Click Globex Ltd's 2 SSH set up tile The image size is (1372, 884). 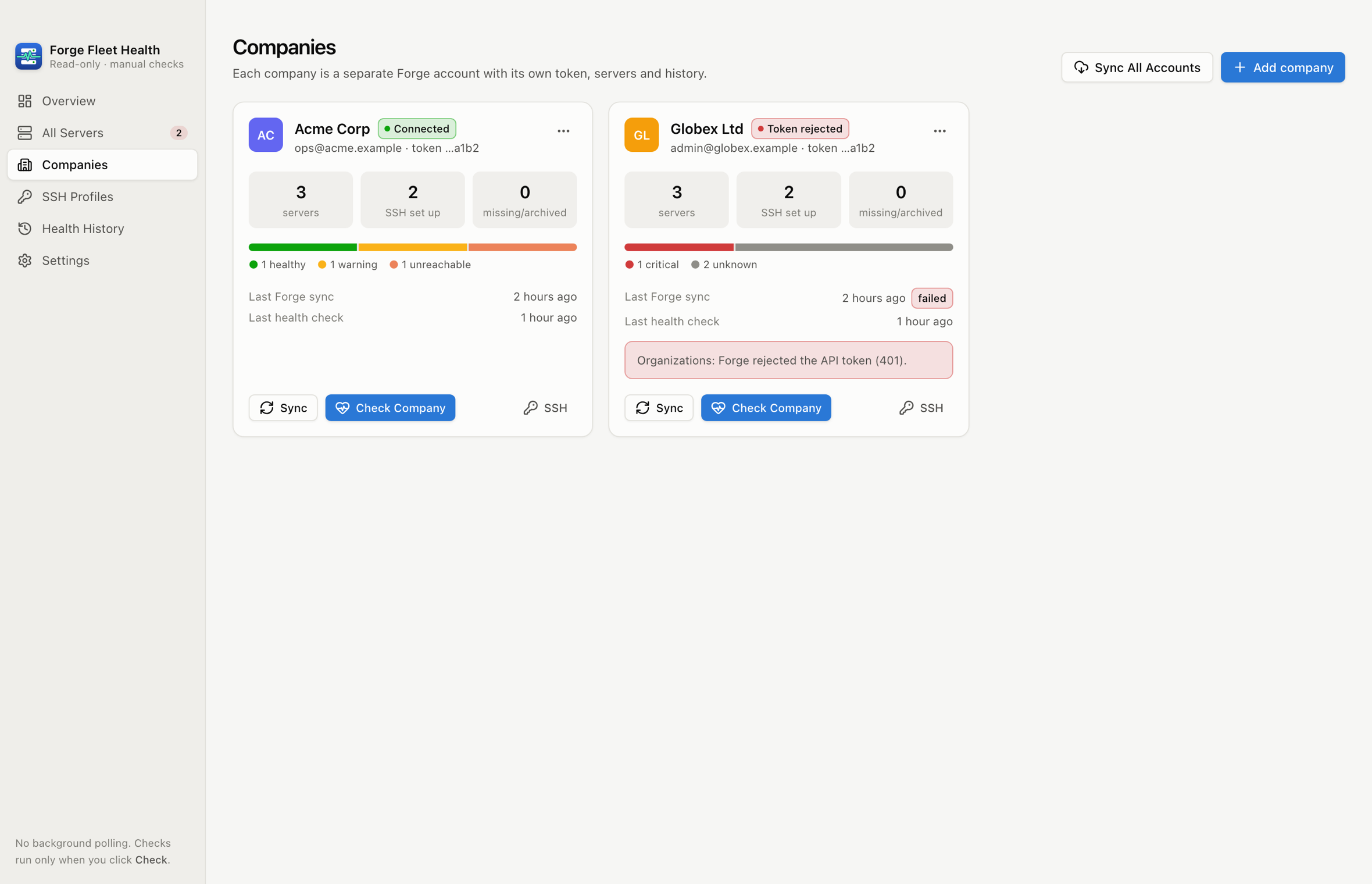(x=788, y=199)
